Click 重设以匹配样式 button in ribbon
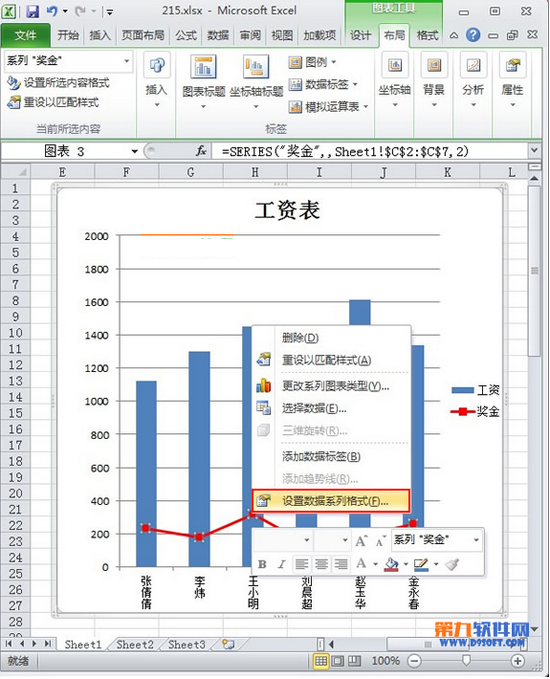Viewport: 550px width, 679px height. pos(53,102)
